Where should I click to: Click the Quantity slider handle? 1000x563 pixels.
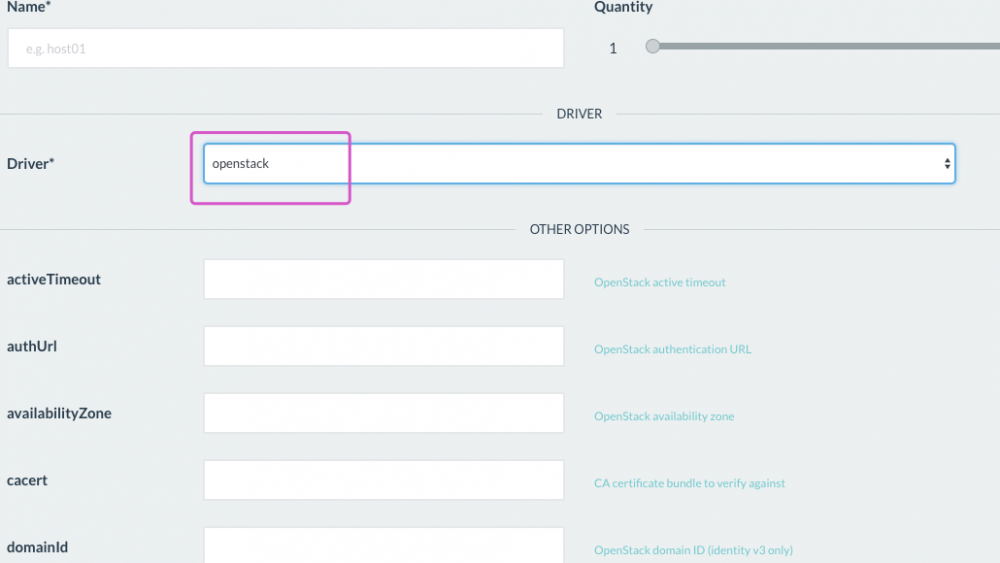[653, 46]
